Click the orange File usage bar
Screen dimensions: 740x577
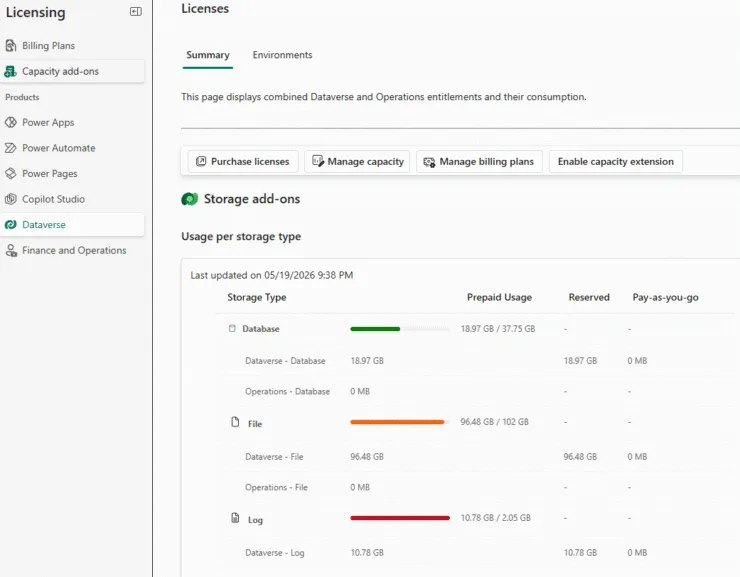point(397,422)
